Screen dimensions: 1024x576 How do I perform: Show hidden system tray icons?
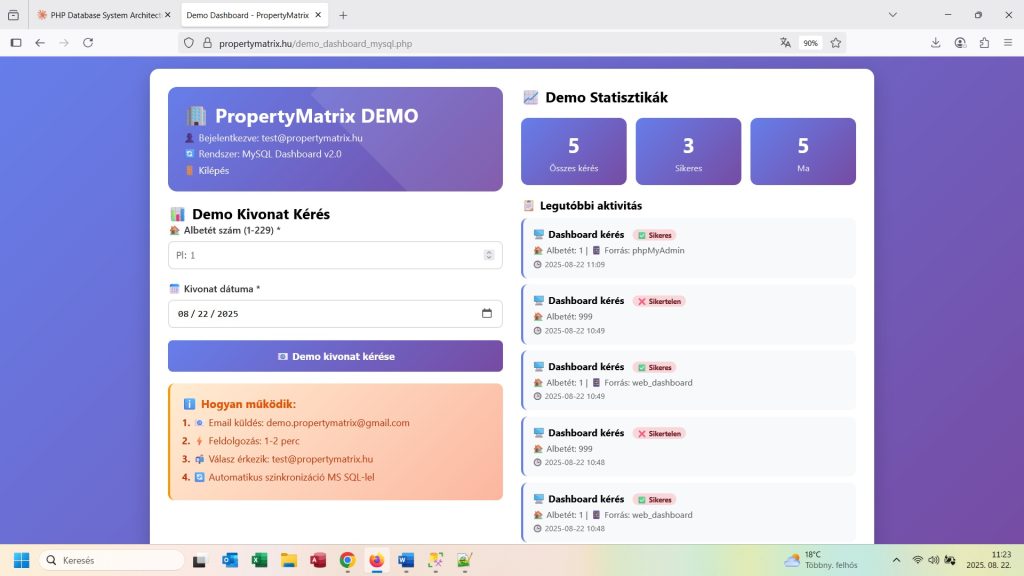(x=896, y=560)
